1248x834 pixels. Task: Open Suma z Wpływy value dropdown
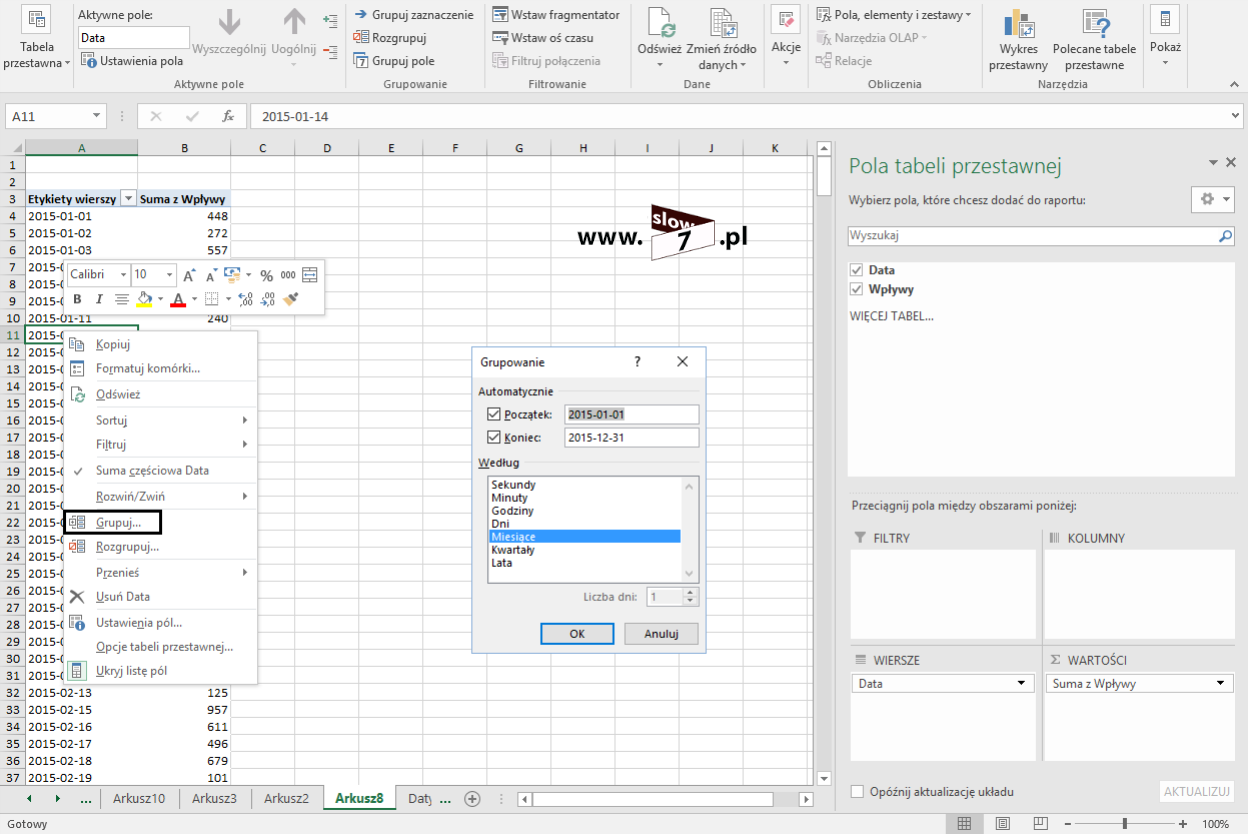tap(1221, 683)
